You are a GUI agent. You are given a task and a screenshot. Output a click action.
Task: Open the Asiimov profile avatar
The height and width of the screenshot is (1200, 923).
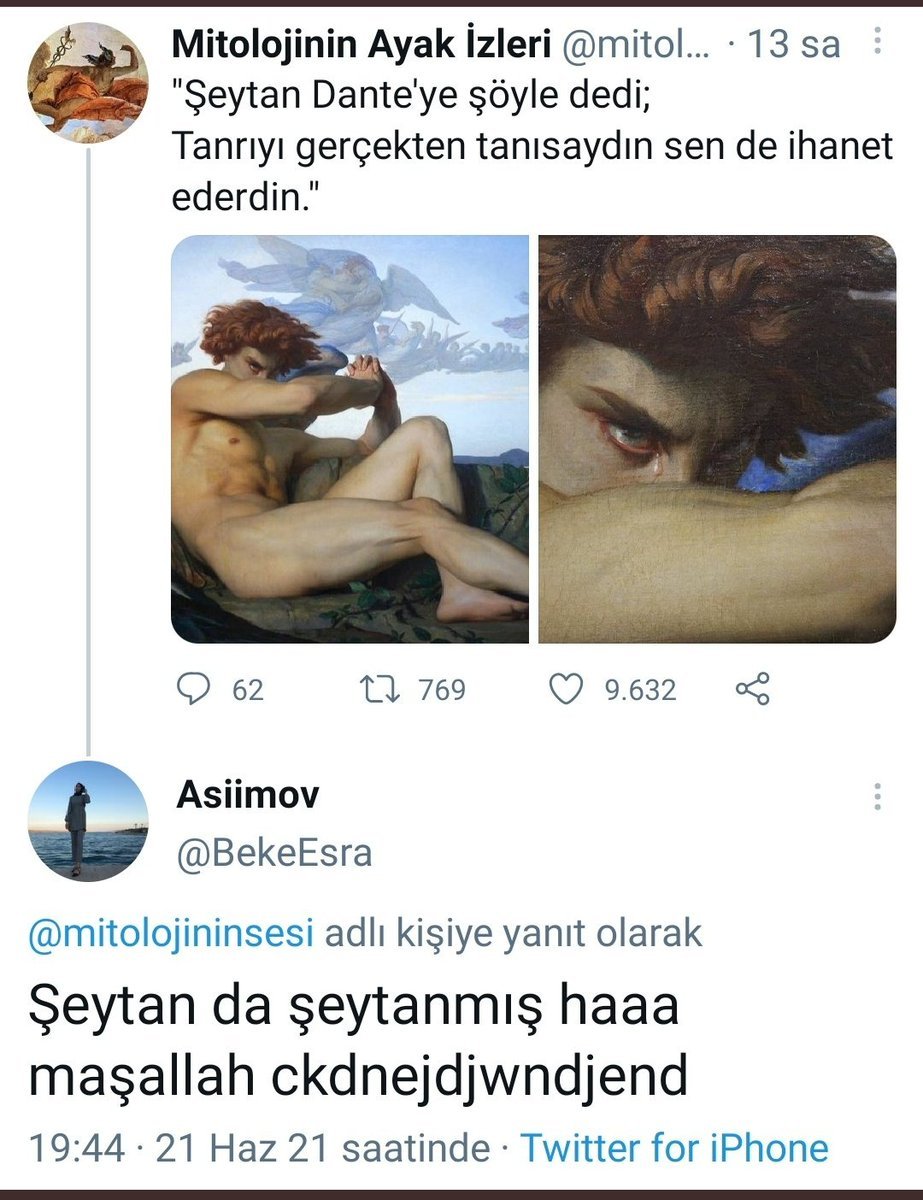pyautogui.click(x=88, y=820)
